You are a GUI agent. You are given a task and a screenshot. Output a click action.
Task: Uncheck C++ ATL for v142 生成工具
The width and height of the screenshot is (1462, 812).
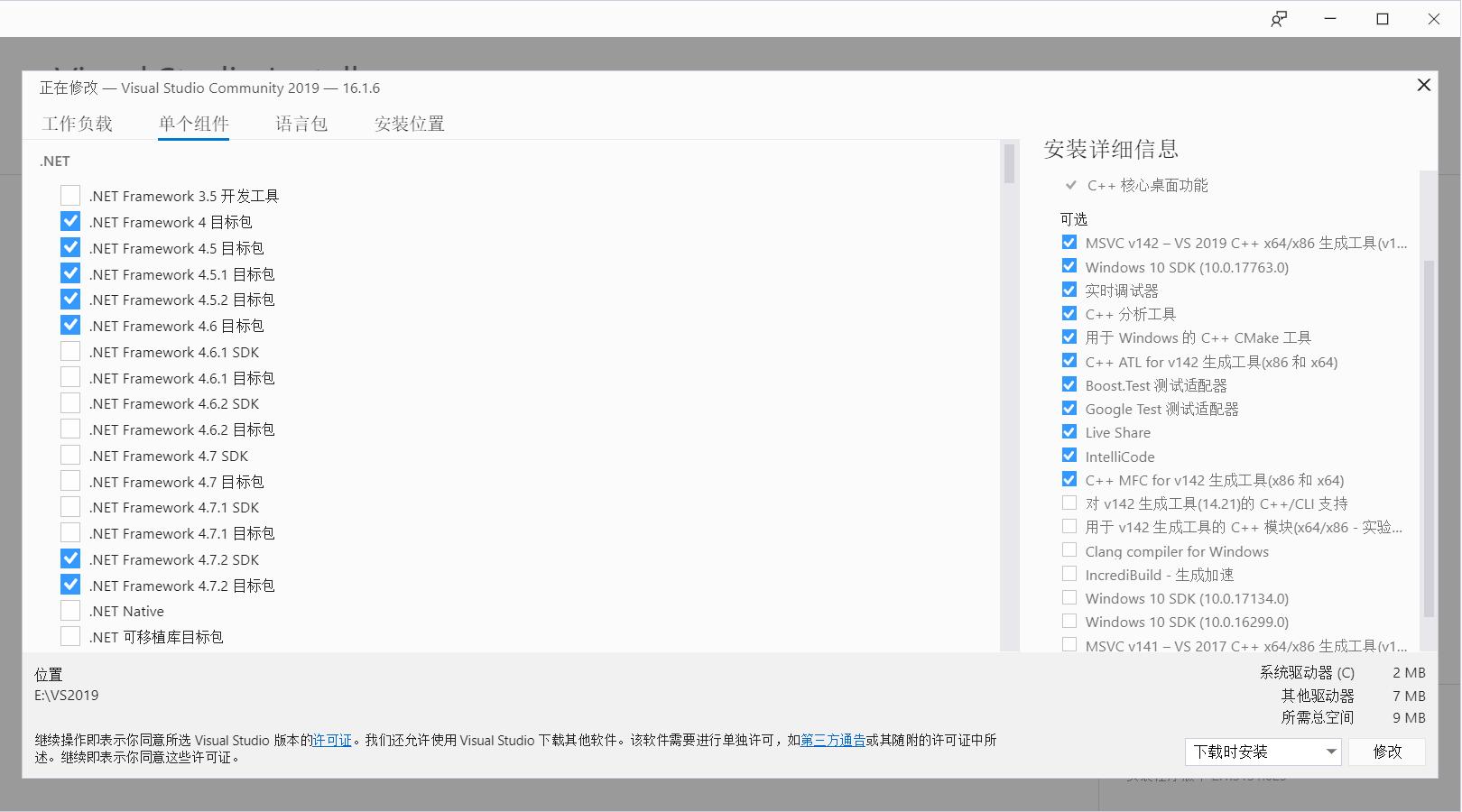point(1069,361)
